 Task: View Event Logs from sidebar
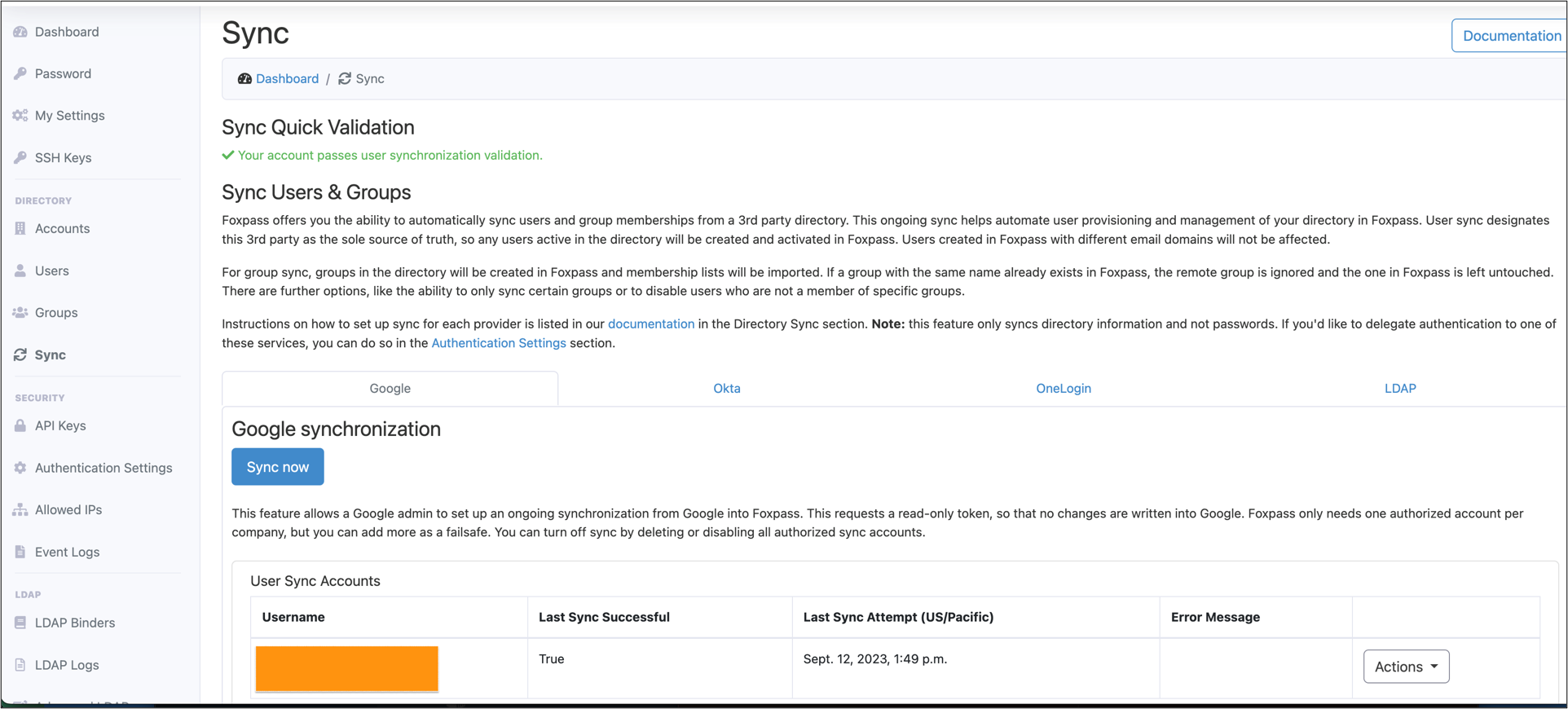pos(67,552)
